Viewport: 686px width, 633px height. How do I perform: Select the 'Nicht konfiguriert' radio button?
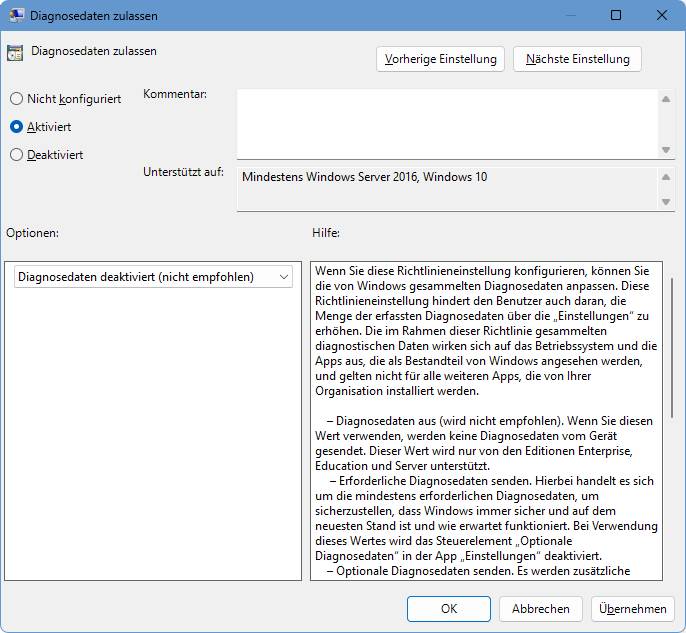16,99
